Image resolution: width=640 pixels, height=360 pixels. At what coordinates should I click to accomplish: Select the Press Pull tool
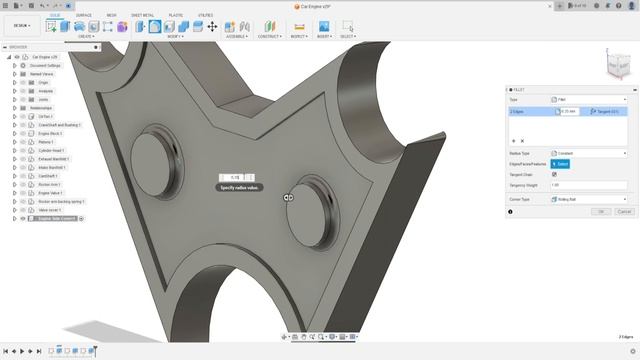click(x=140, y=27)
